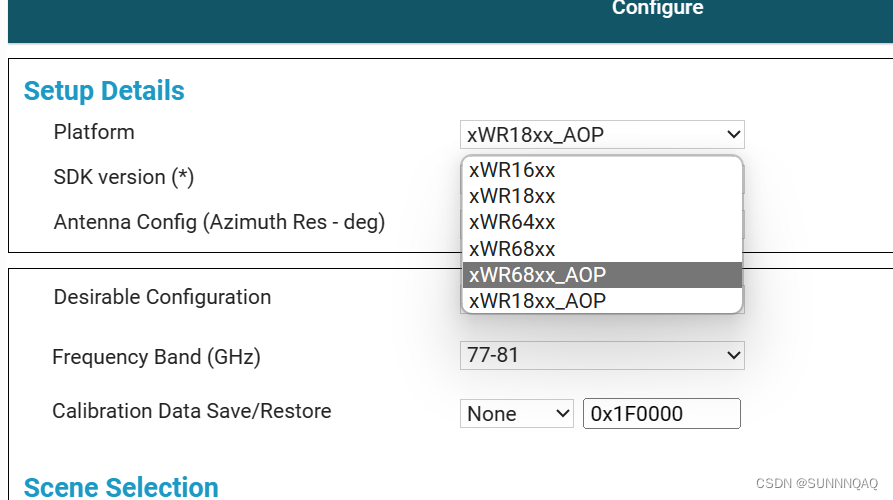Click the Platform field label
This screenshot has height=500, width=893.
pos(94,132)
